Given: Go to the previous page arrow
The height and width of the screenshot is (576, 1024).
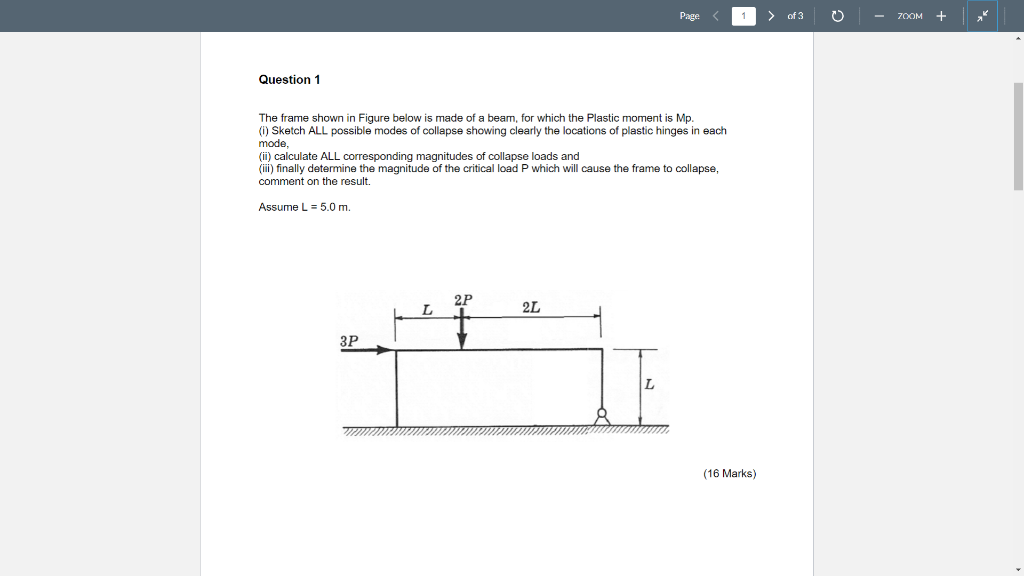Looking at the screenshot, I should tap(716, 16).
